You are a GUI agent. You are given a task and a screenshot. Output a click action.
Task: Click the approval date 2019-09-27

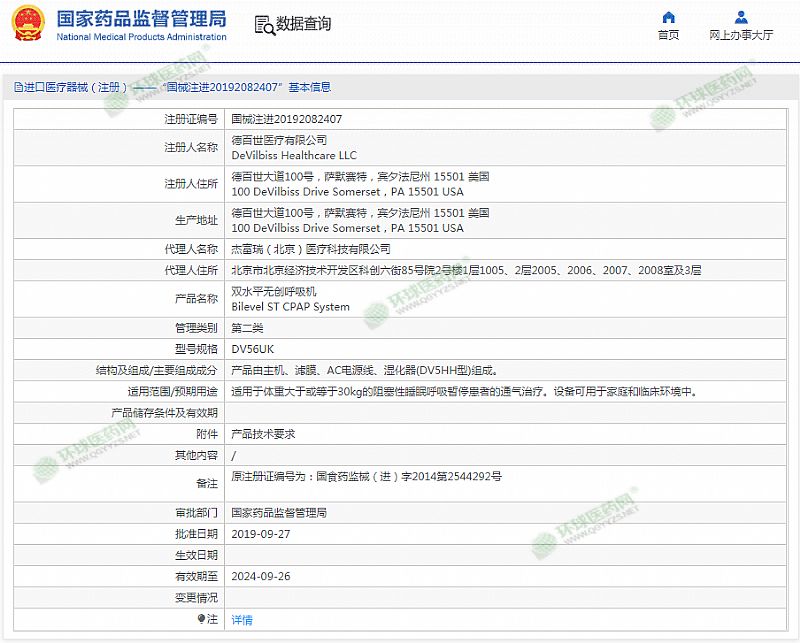259,534
